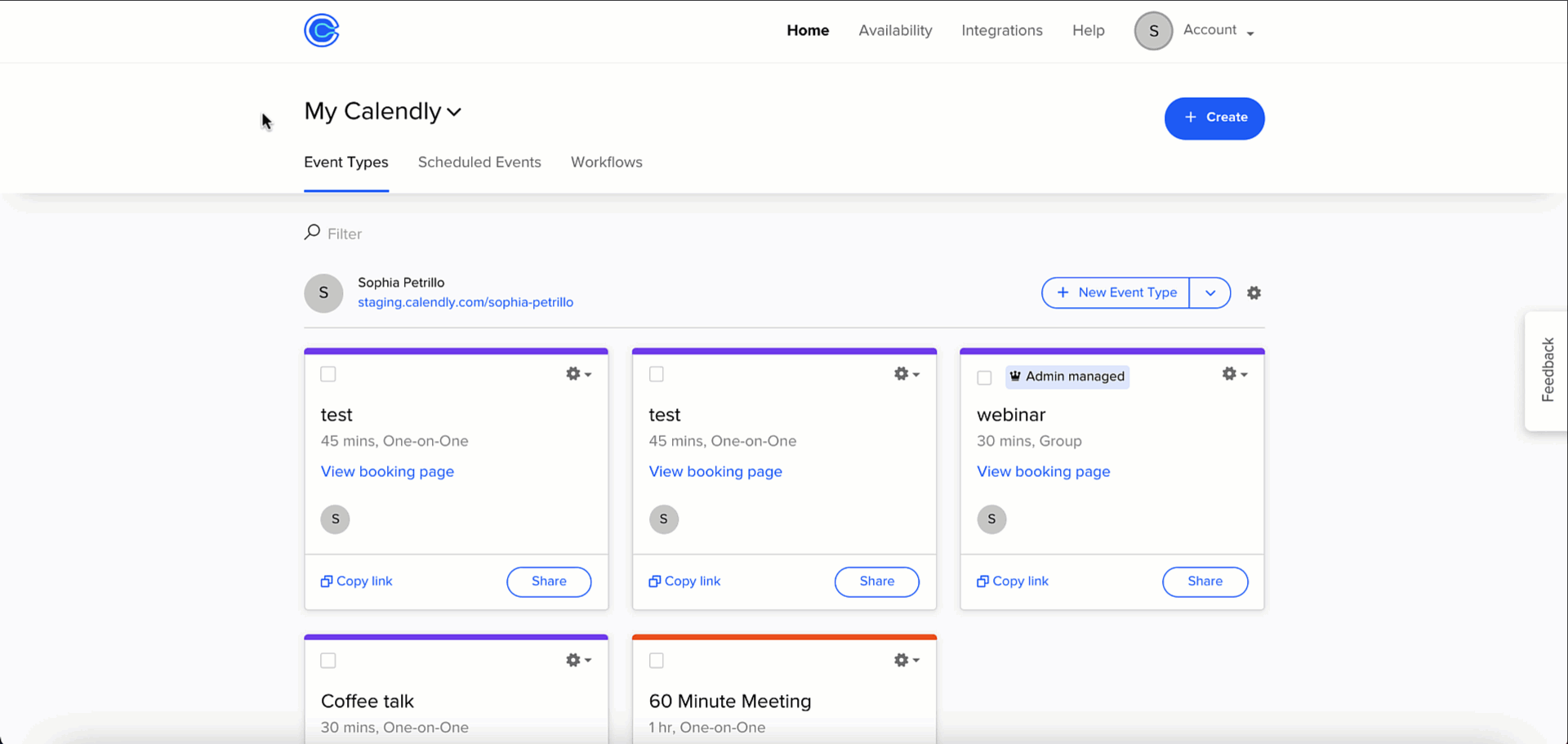Click Sophia Petrillo's profile avatar
The height and width of the screenshot is (744, 1568).
323,293
